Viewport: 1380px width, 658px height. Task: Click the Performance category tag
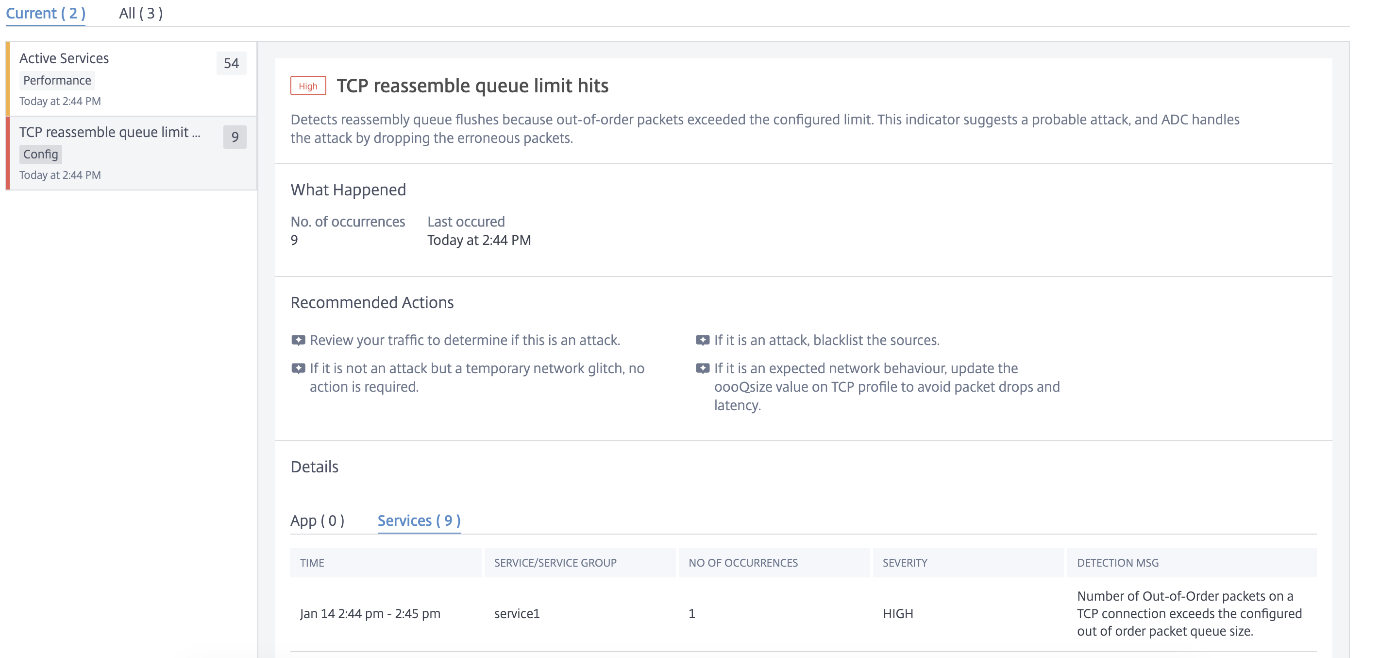(x=57, y=81)
